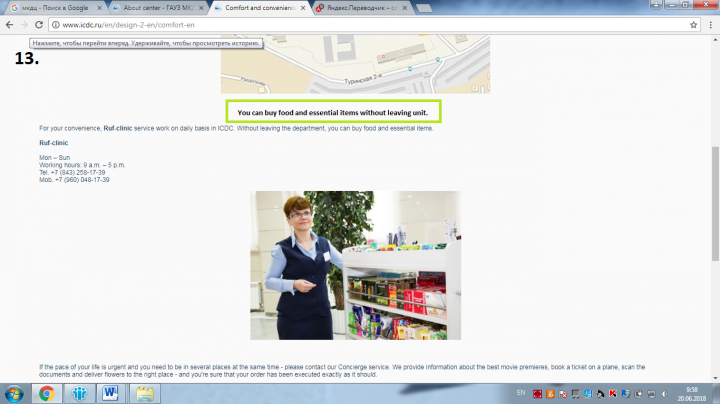
Task: Open a new browser tab
Action: [424, 8]
